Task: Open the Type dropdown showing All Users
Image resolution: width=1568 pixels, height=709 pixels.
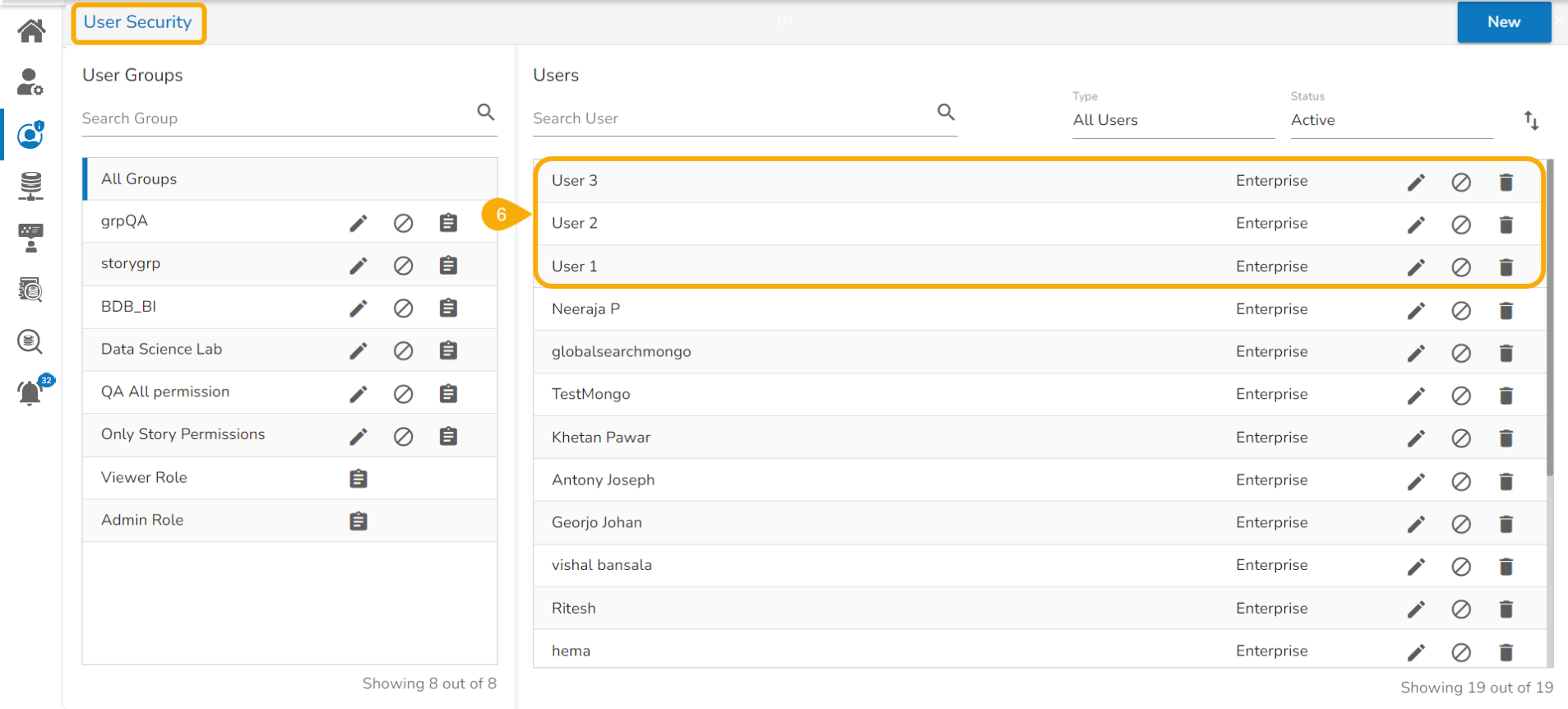Action: 1172,120
